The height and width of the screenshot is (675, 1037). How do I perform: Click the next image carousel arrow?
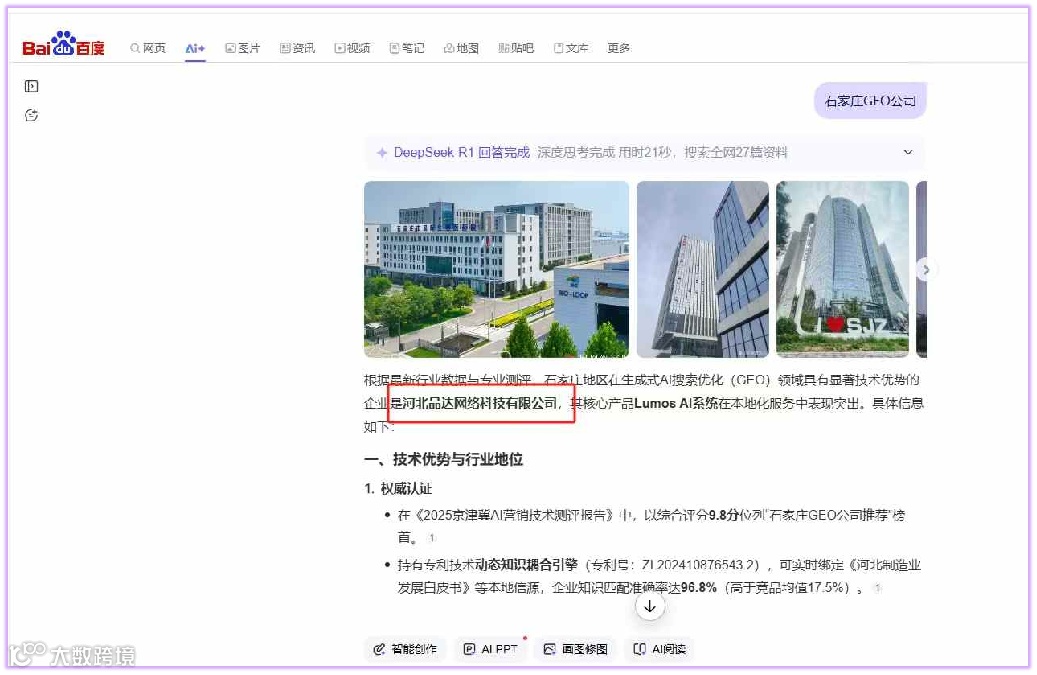(926, 269)
